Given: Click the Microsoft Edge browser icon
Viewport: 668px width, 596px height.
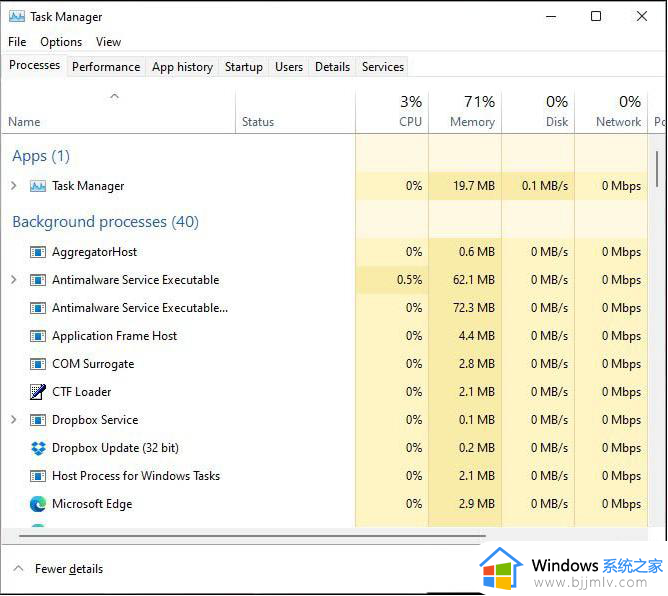Looking at the screenshot, I should (x=38, y=504).
